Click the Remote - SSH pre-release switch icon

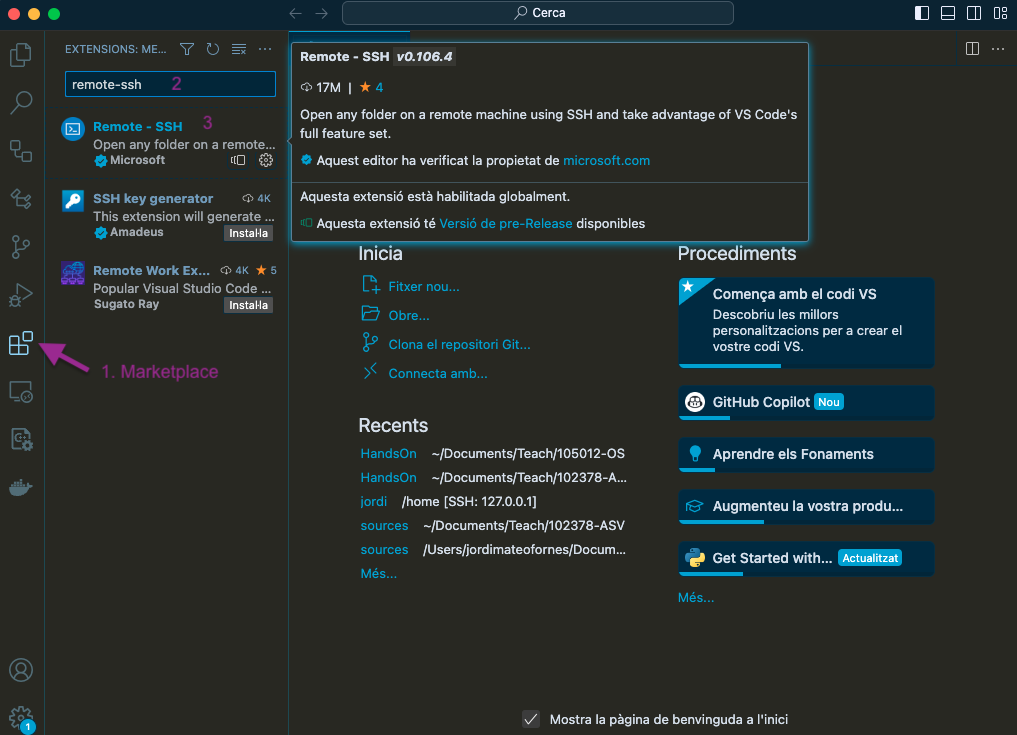[x=238, y=160]
